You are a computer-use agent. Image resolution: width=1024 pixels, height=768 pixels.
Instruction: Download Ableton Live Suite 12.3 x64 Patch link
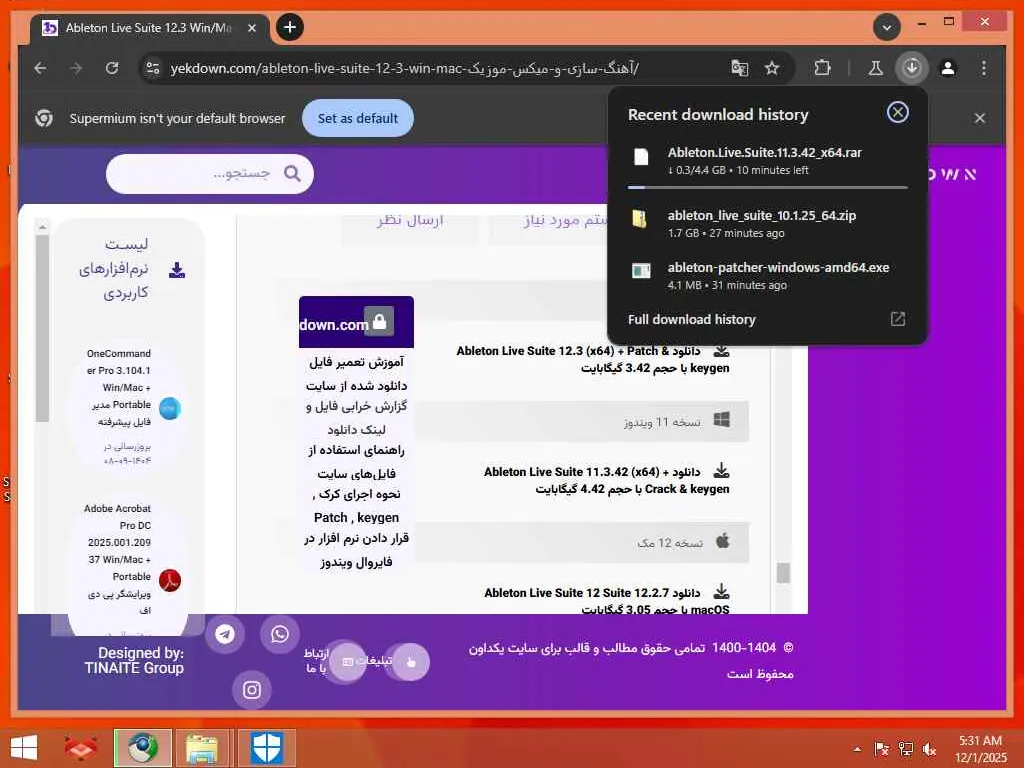pos(593,359)
